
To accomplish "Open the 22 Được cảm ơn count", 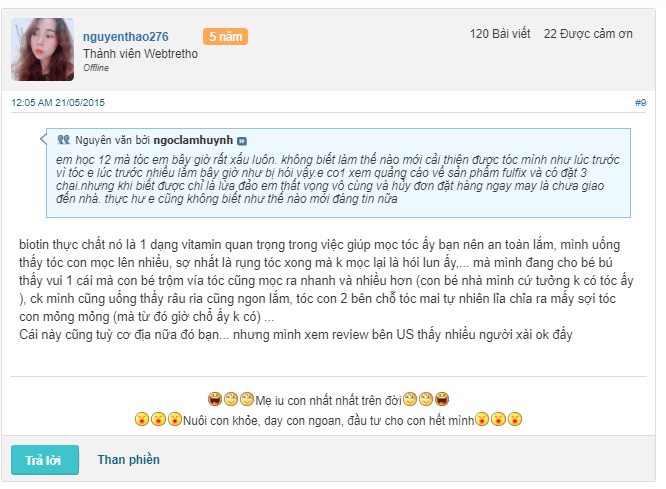I will (x=588, y=34).
